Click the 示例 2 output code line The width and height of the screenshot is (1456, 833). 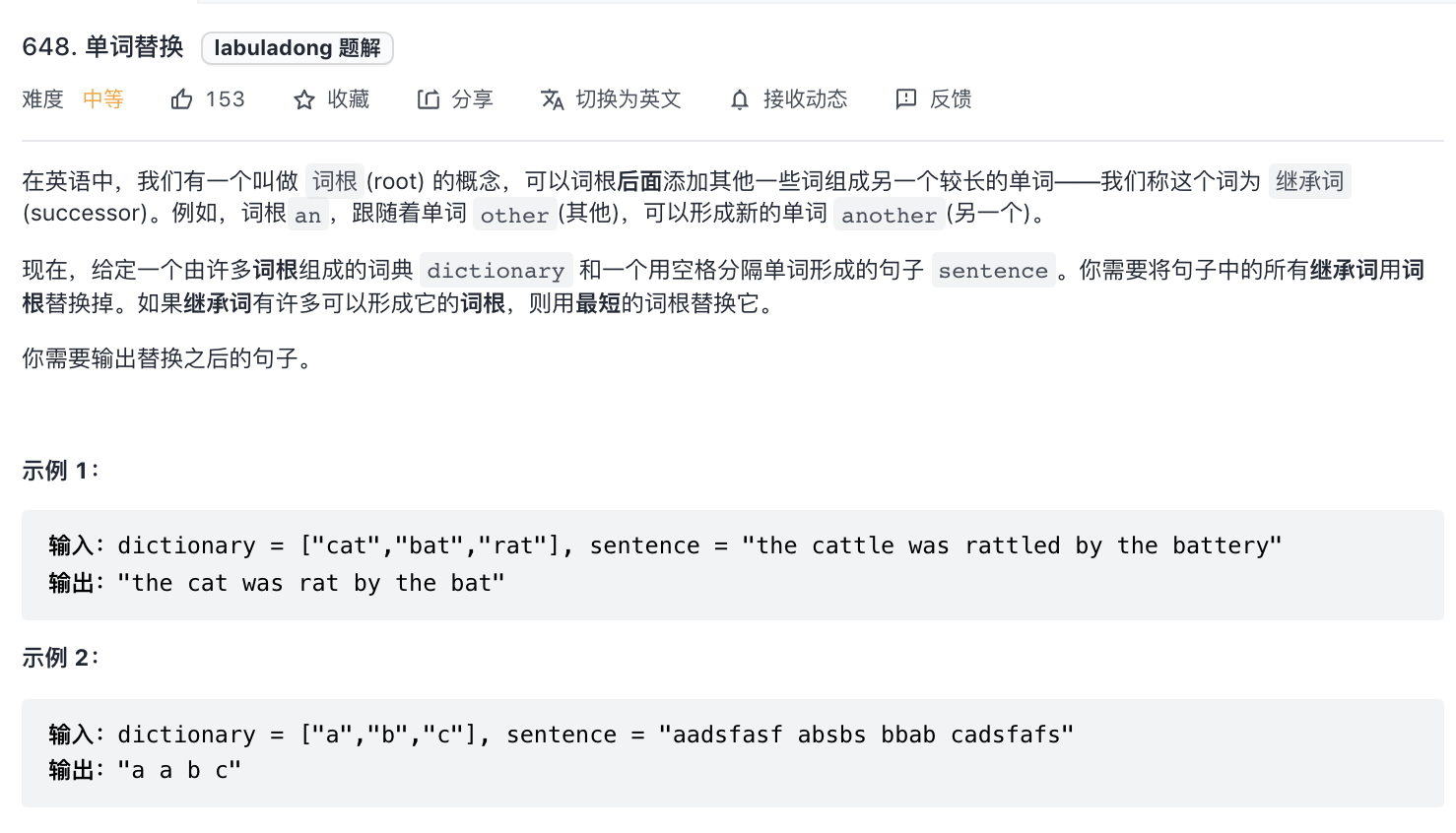[x=145, y=770]
